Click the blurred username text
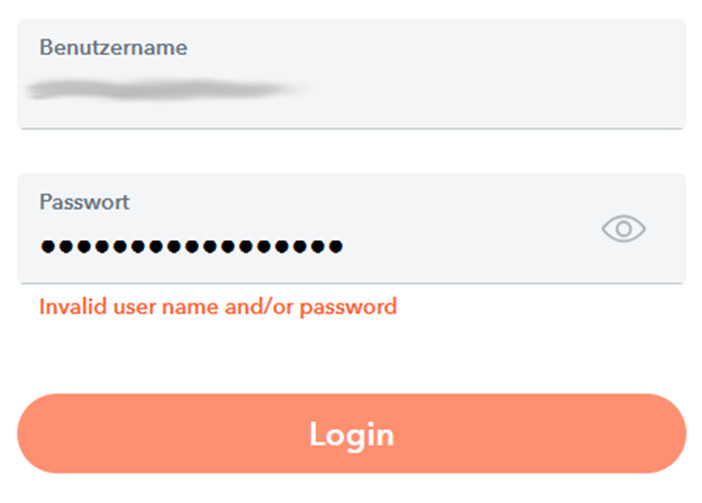 (x=165, y=90)
